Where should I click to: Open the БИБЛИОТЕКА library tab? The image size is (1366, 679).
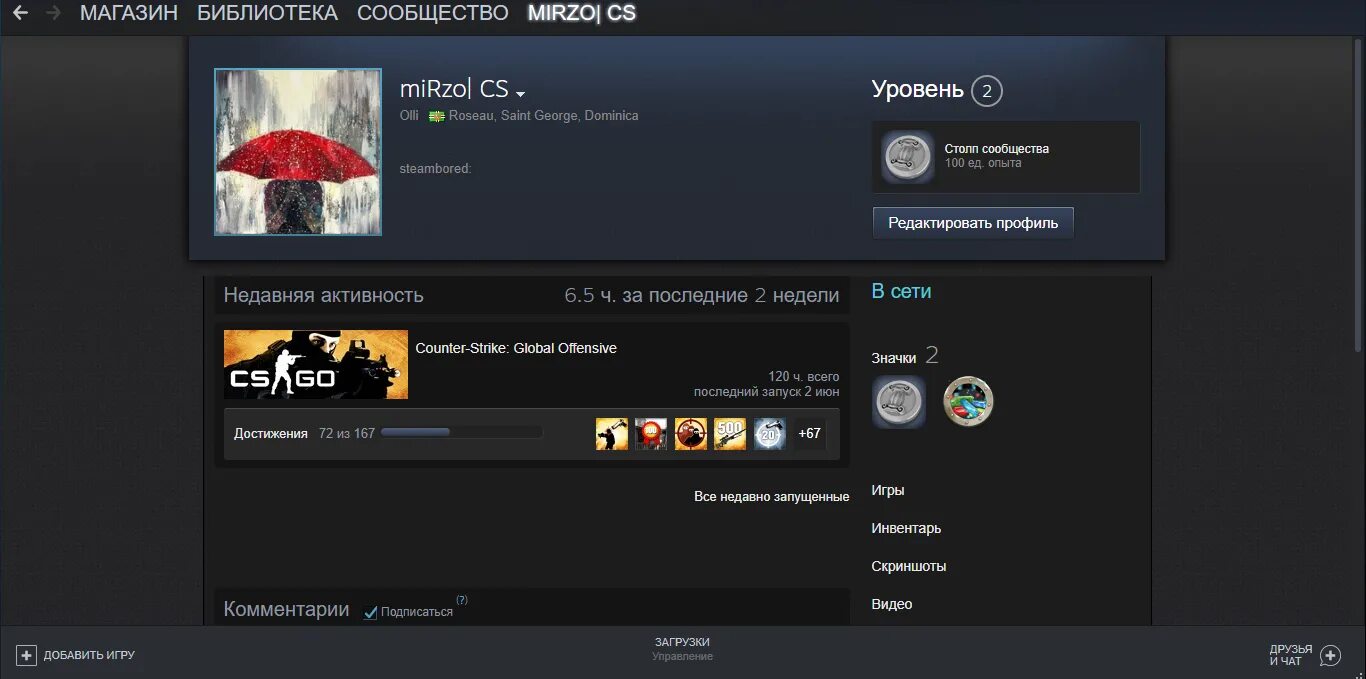(267, 13)
